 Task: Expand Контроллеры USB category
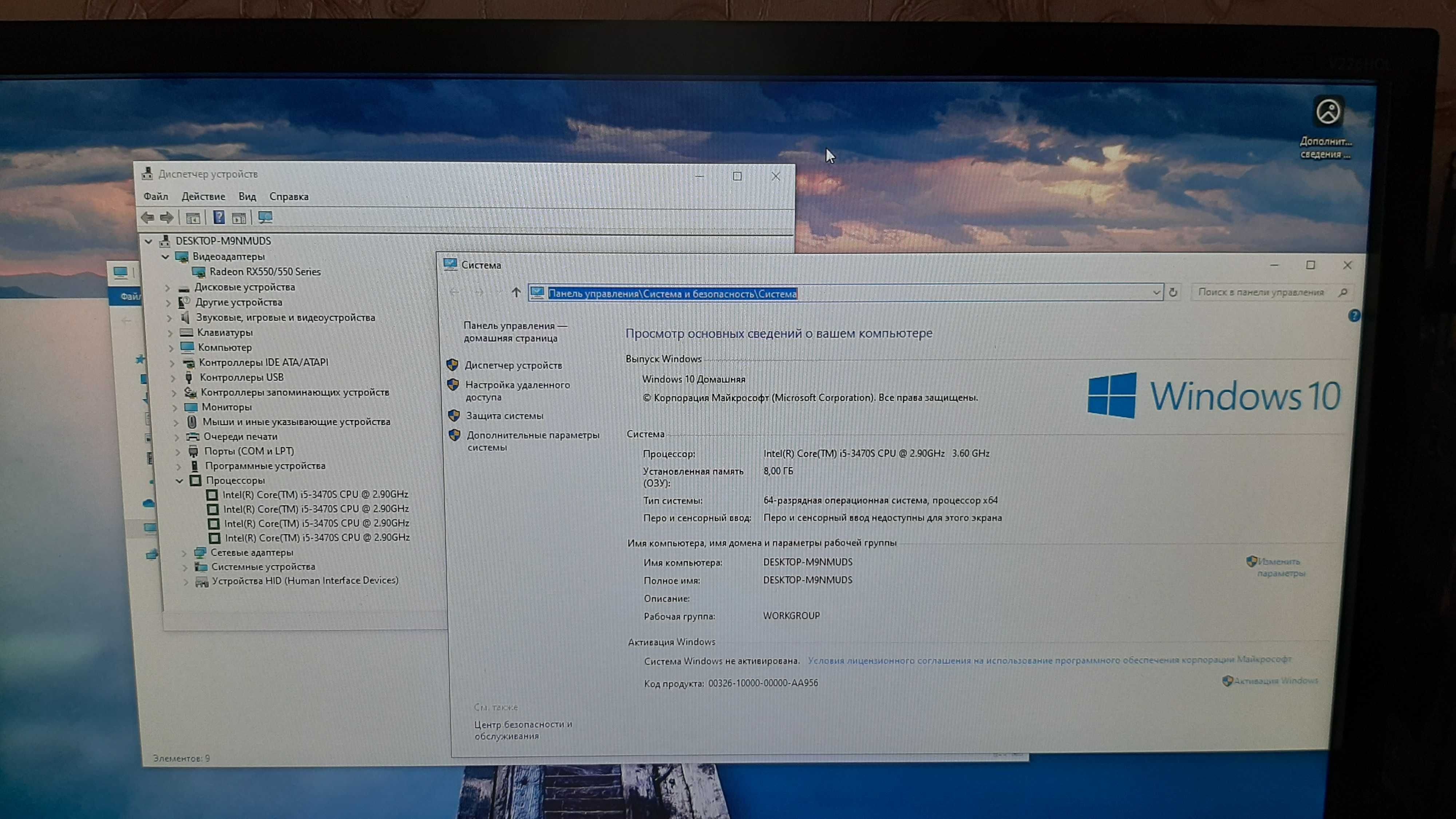(x=173, y=378)
